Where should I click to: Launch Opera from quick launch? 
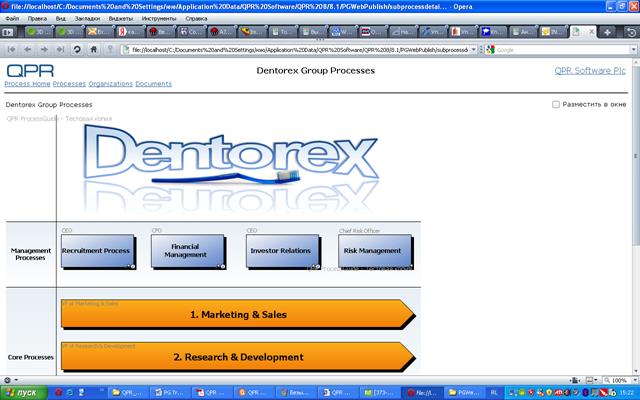pos(58,393)
